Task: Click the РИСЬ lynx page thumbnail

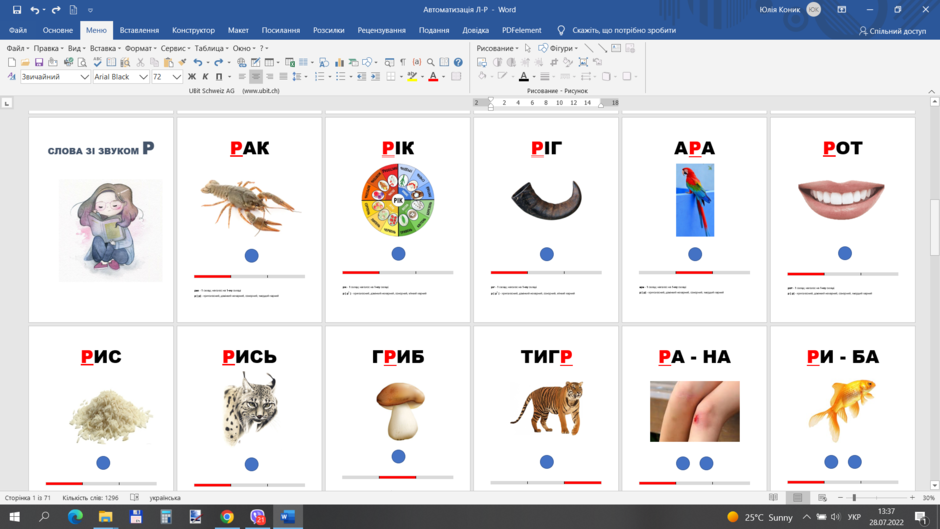Action: pyautogui.click(x=249, y=408)
